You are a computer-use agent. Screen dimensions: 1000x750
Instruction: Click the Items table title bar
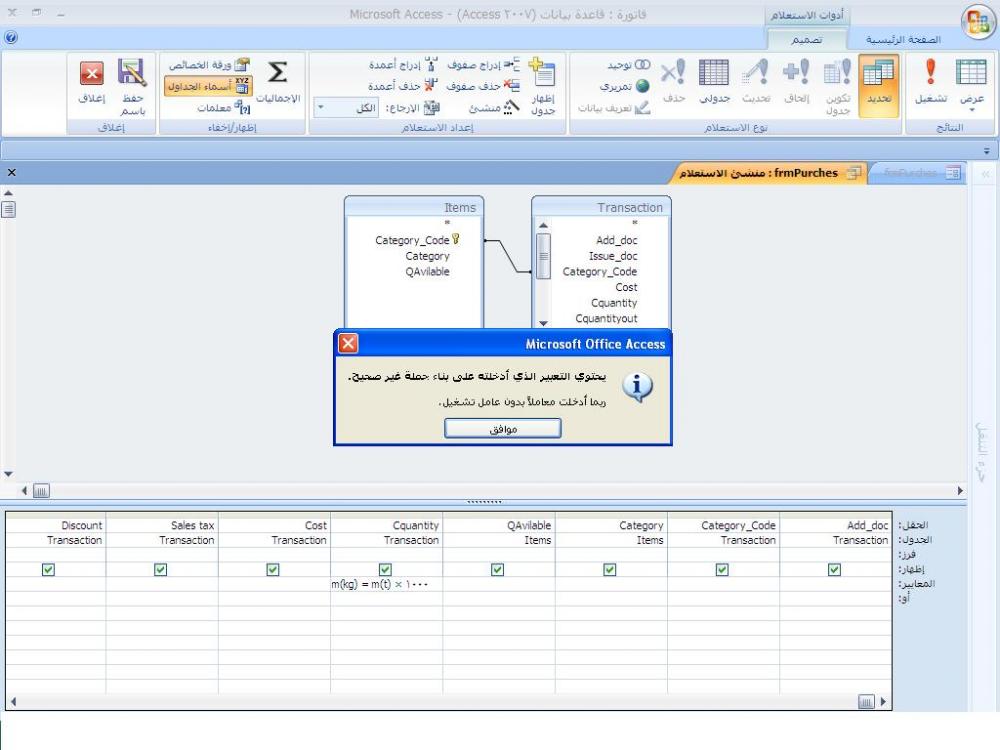coord(414,207)
